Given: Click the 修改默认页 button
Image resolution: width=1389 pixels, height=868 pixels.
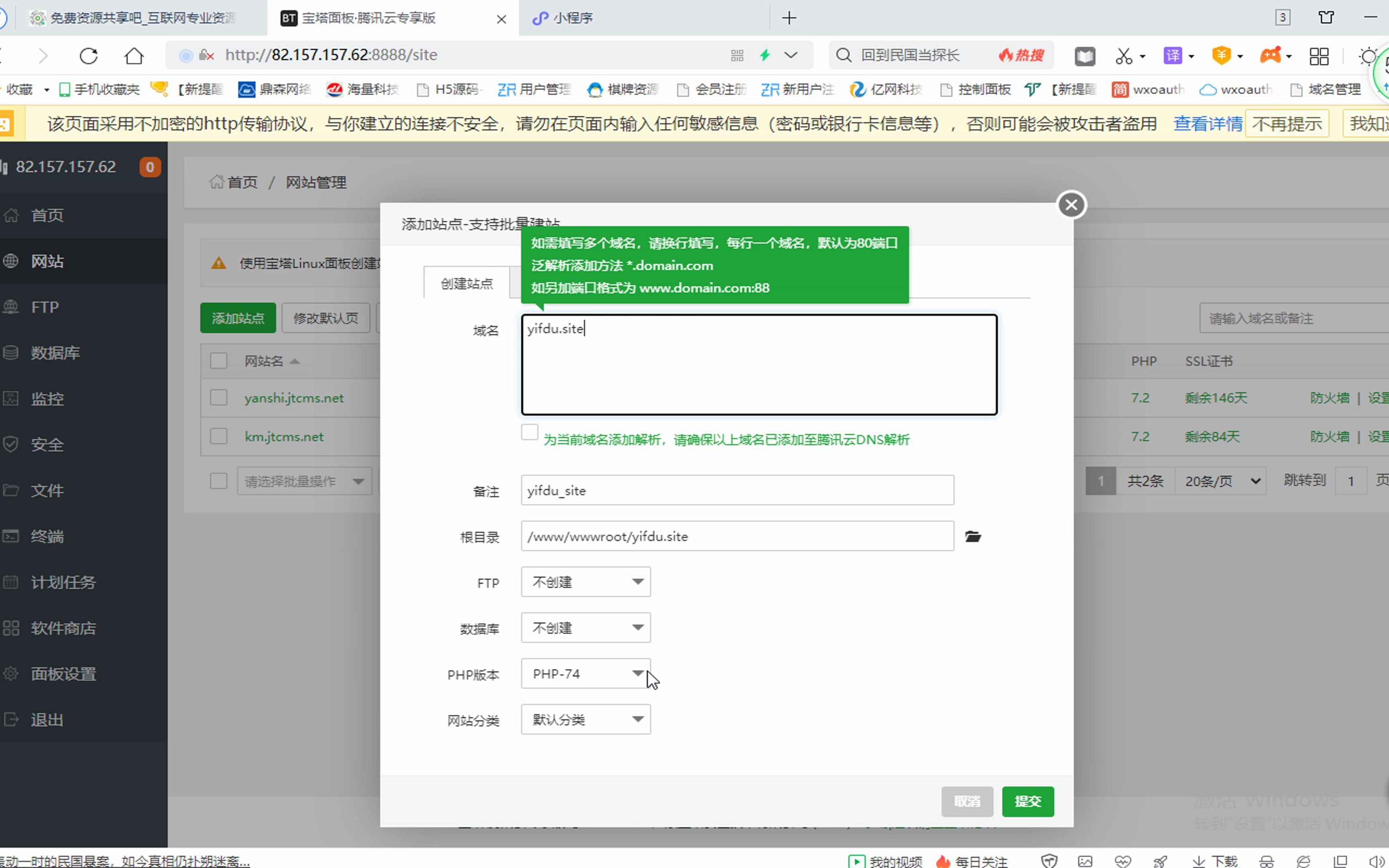Looking at the screenshot, I should pos(326,318).
